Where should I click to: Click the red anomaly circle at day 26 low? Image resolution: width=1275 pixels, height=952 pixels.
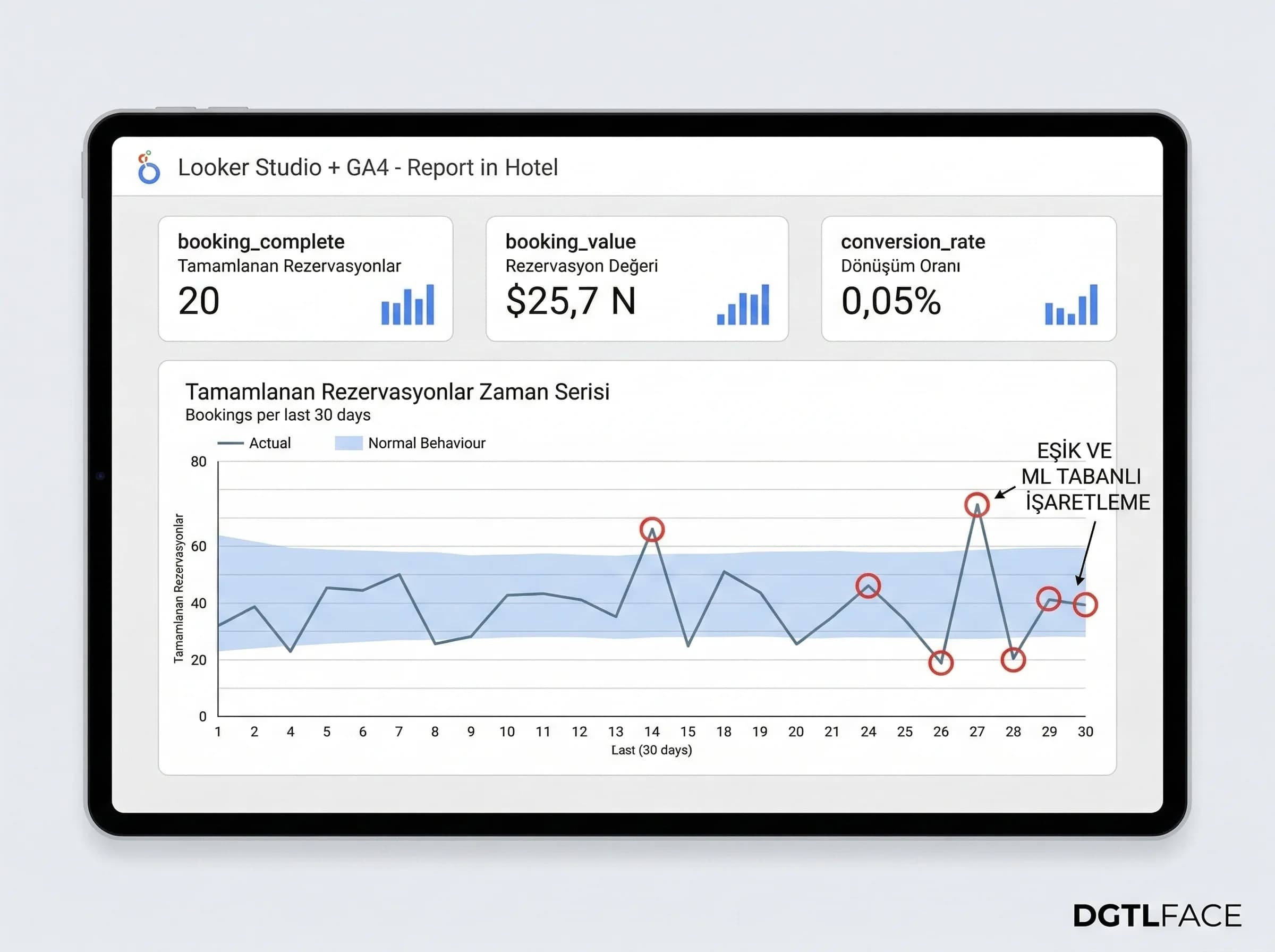pos(940,662)
